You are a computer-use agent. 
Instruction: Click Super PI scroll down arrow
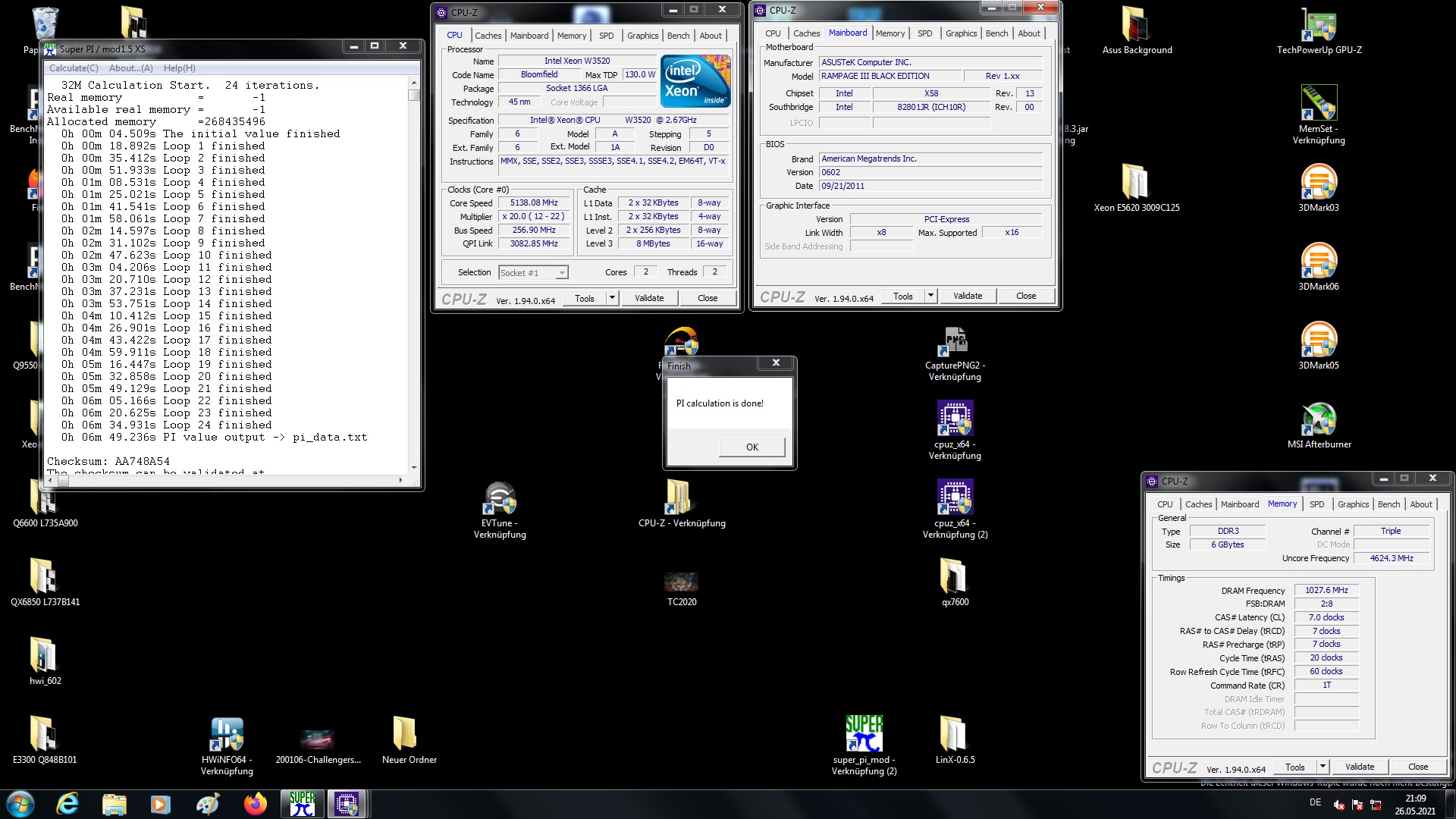pyautogui.click(x=413, y=467)
